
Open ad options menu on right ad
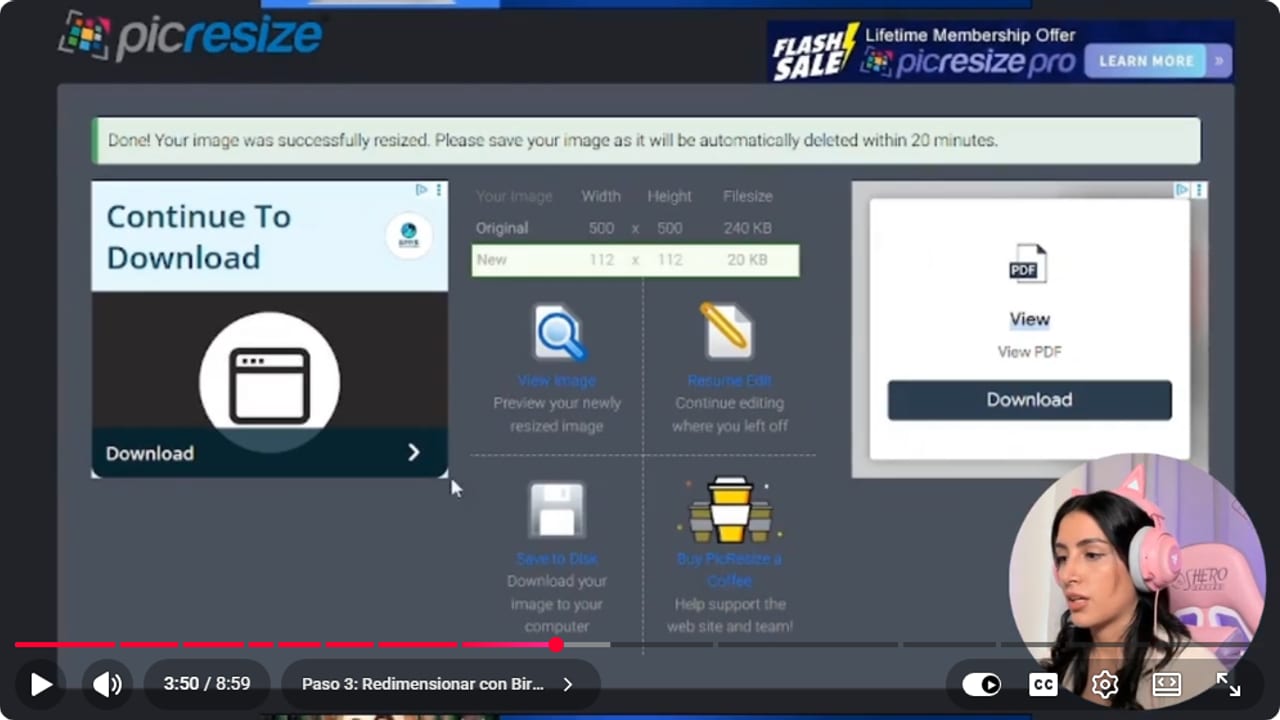point(1199,190)
